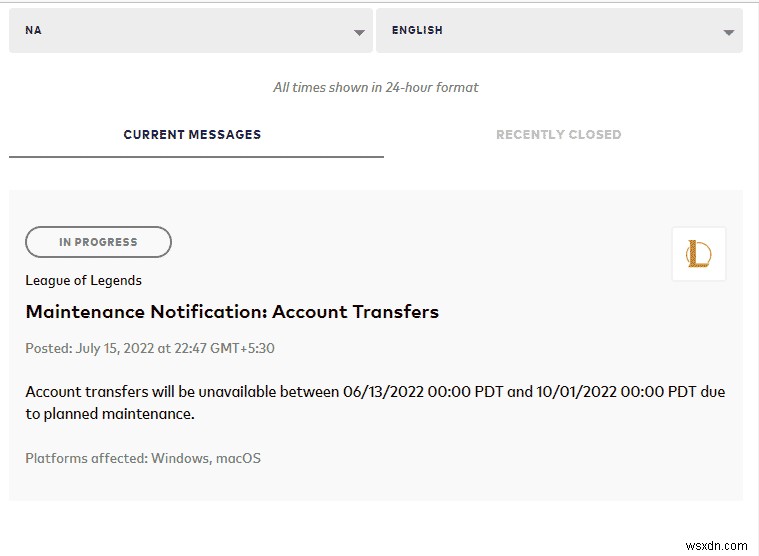Screen dimensions: 759x556
Task: Switch to the Current Messages tab
Action: 192,135
